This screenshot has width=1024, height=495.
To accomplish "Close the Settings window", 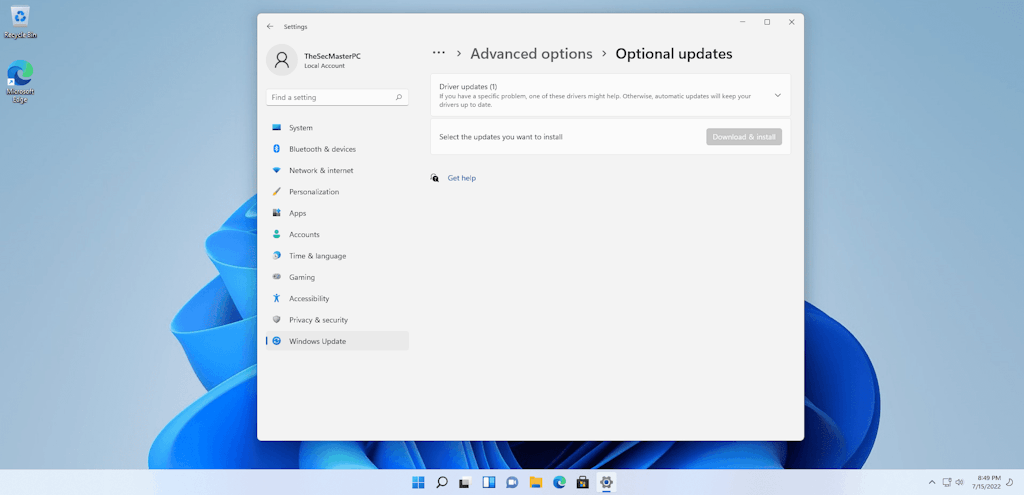I will tap(792, 22).
